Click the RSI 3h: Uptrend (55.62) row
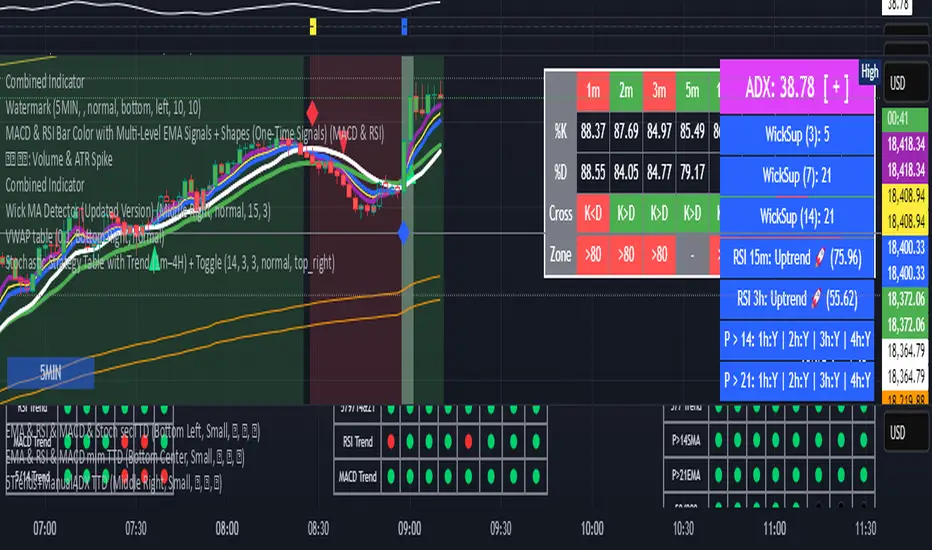This screenshot has height=550, width=932. [x=797, y=298]
